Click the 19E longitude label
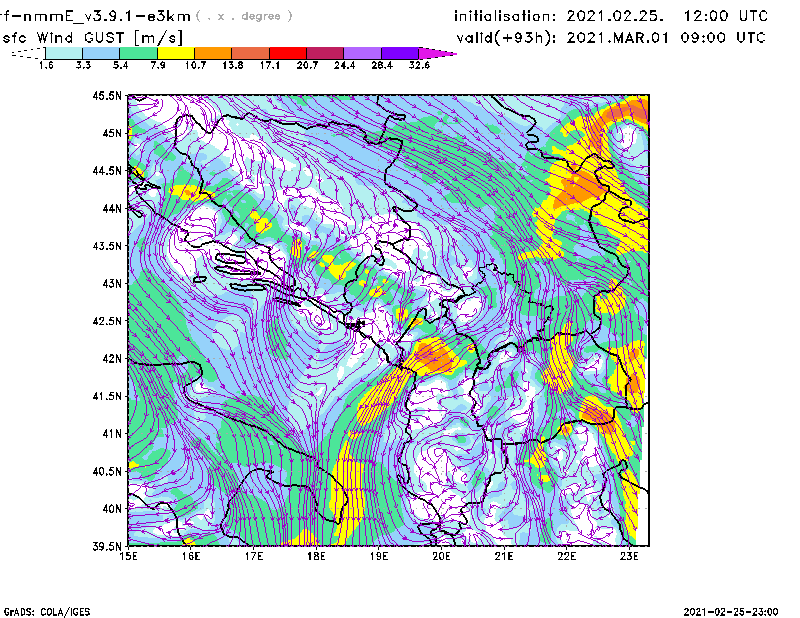 pyautogui.click(x=379, y=556)
